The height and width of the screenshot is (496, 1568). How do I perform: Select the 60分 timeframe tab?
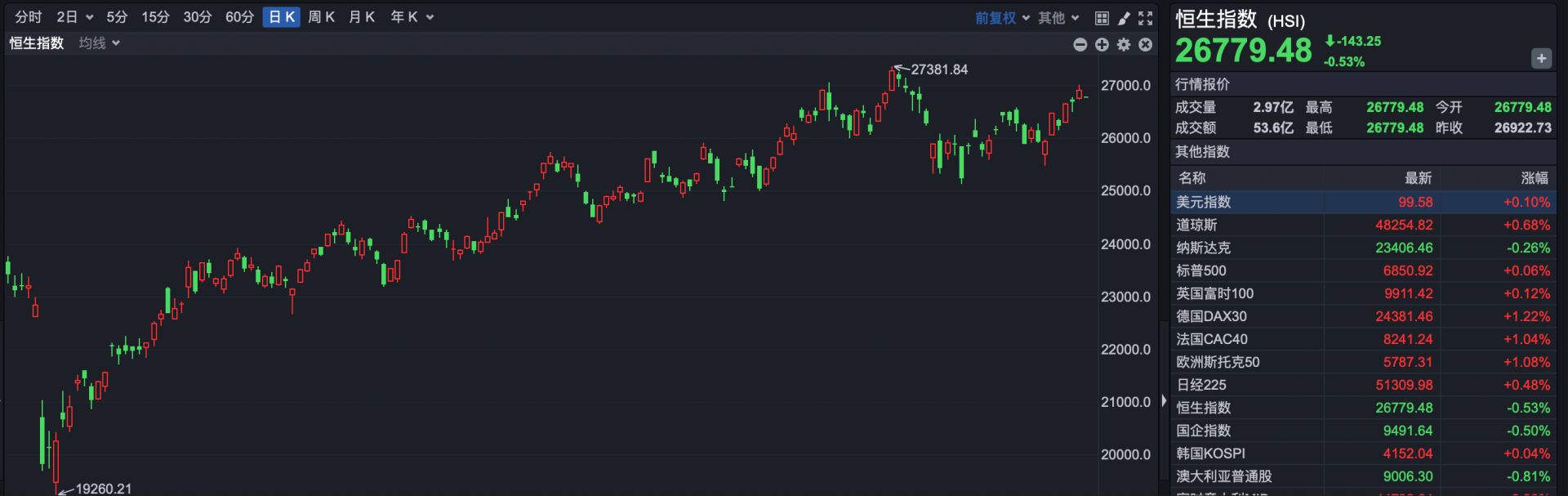click(x=239, y=17)
